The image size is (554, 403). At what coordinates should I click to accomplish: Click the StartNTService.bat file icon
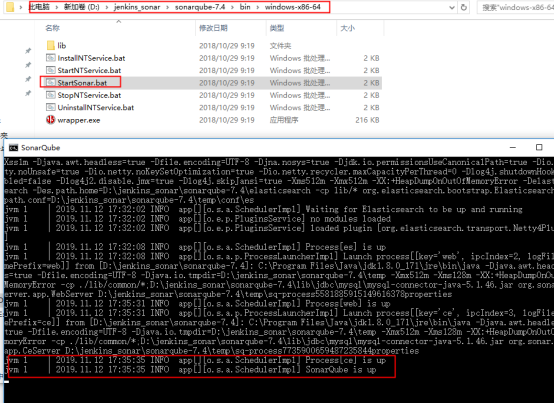click(x=51, y=70)
